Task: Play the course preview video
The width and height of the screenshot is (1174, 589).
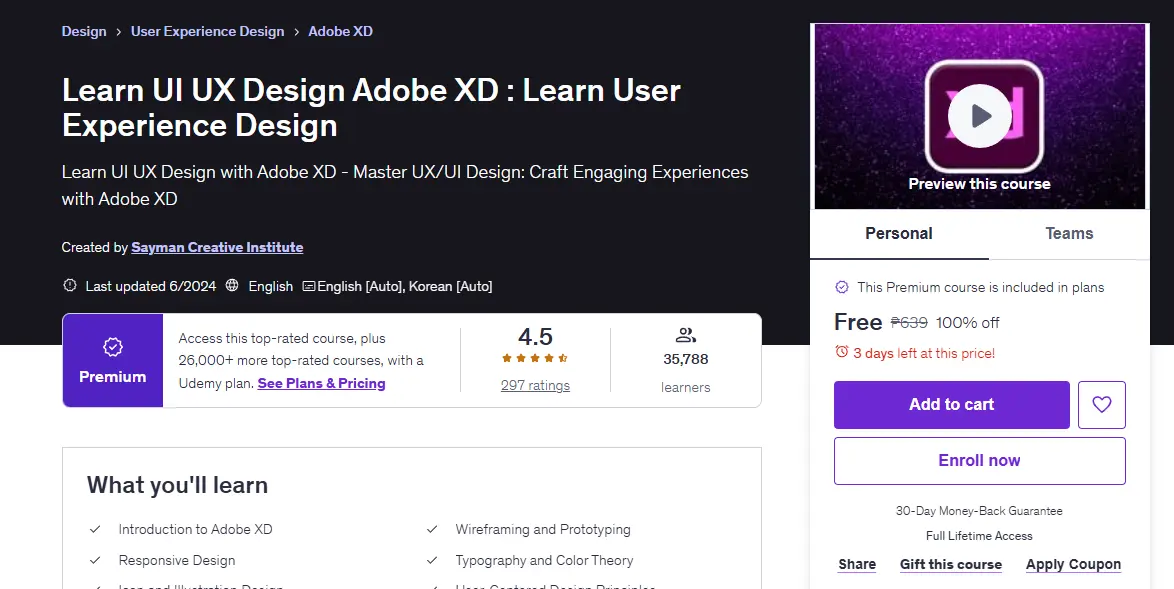Action: (x=979, y=116)
